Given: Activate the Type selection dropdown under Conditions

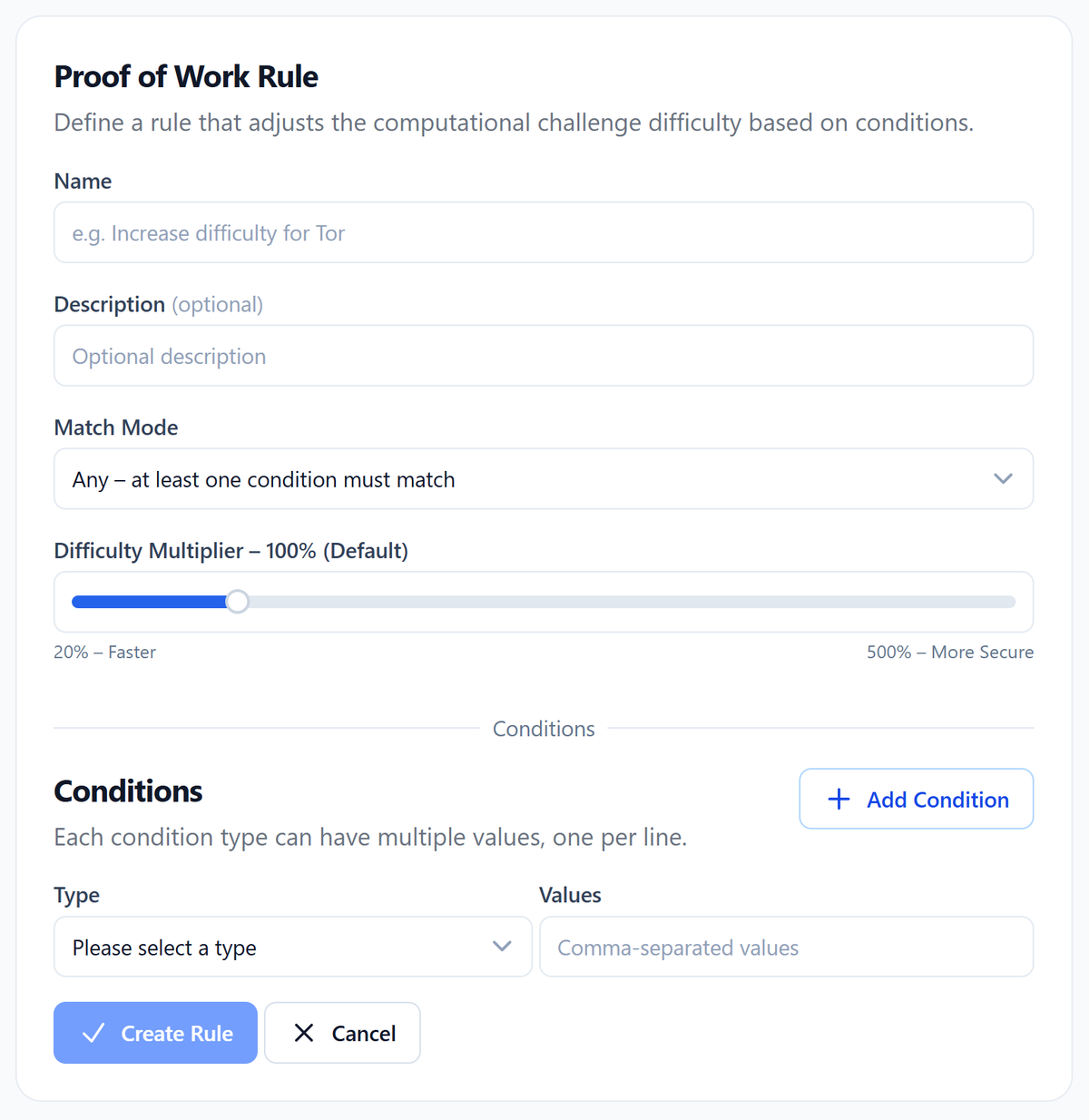Looking at the screenshot, I should 292,947.
